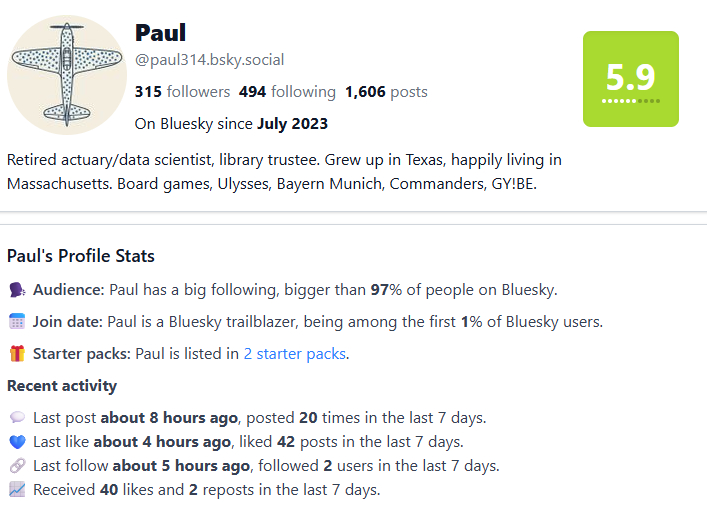Screen dimensions: 707x508
Task: Click the @paul314.bsky.social handle
Action: point(209,61)
